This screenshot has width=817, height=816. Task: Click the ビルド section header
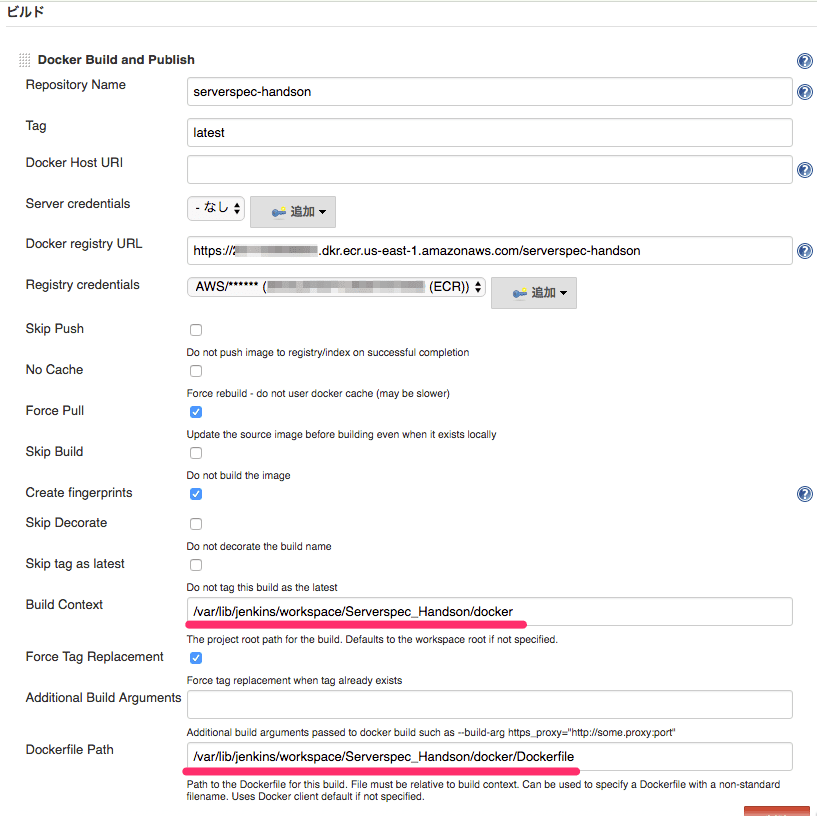coord(22,12)
